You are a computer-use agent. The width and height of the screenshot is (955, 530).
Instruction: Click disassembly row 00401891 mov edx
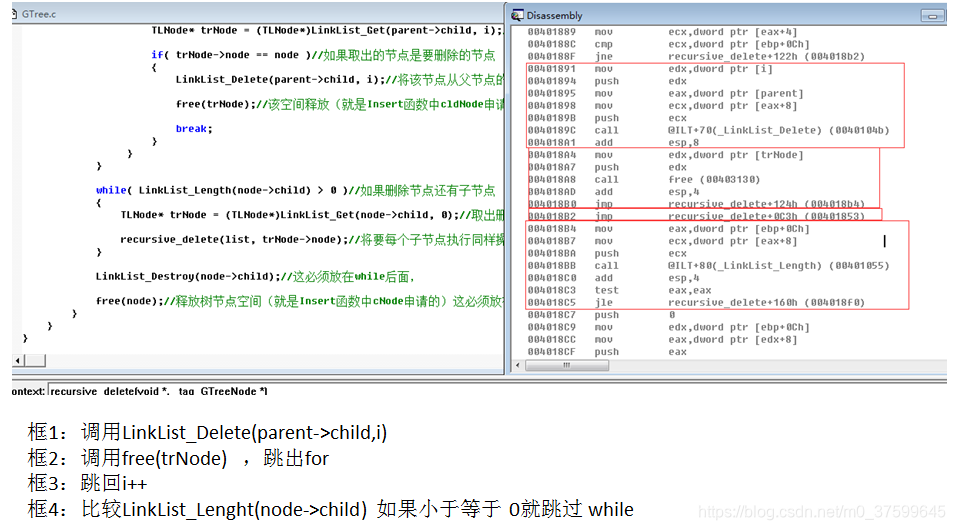(650, 69)
